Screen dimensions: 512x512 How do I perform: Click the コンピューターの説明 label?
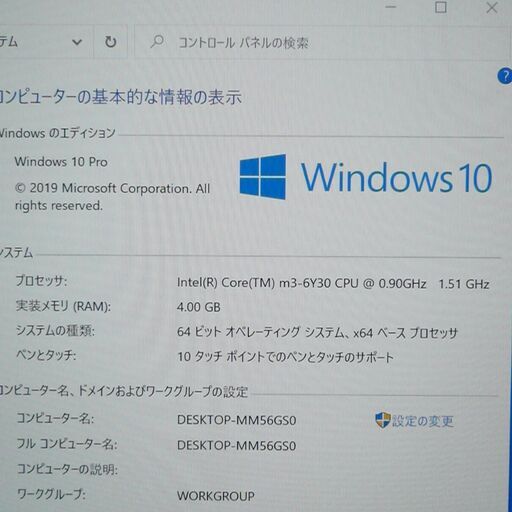click(67, 469)
